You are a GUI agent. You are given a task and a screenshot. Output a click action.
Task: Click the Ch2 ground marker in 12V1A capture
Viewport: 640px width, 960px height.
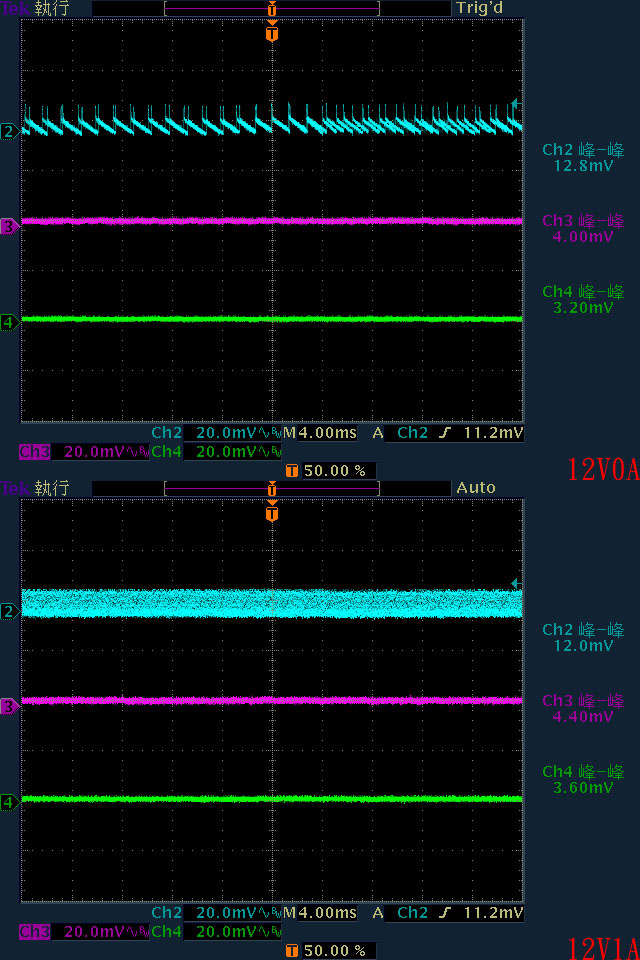pos(9,611)
